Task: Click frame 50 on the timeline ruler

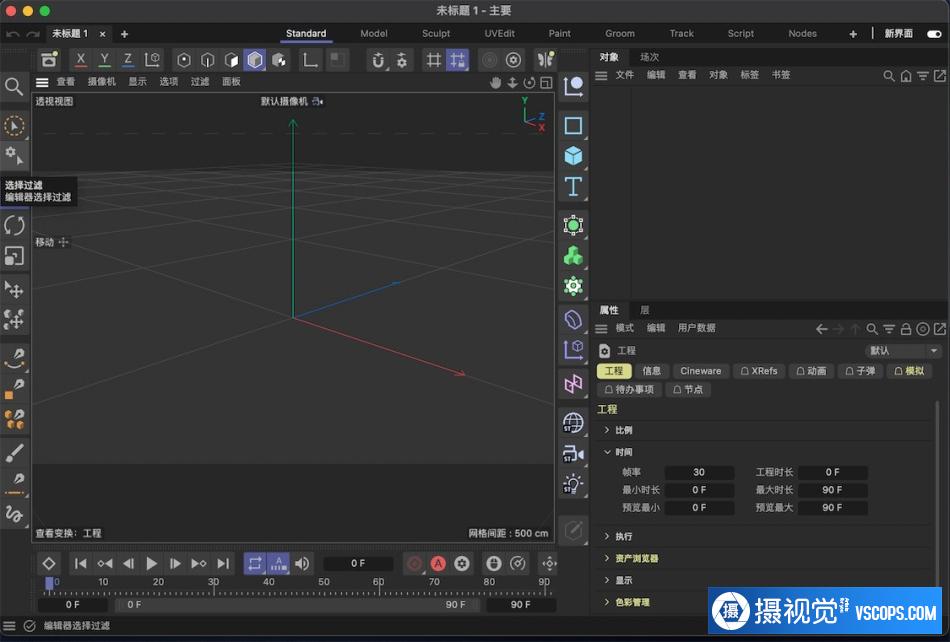Action: [x=324, y=583]
